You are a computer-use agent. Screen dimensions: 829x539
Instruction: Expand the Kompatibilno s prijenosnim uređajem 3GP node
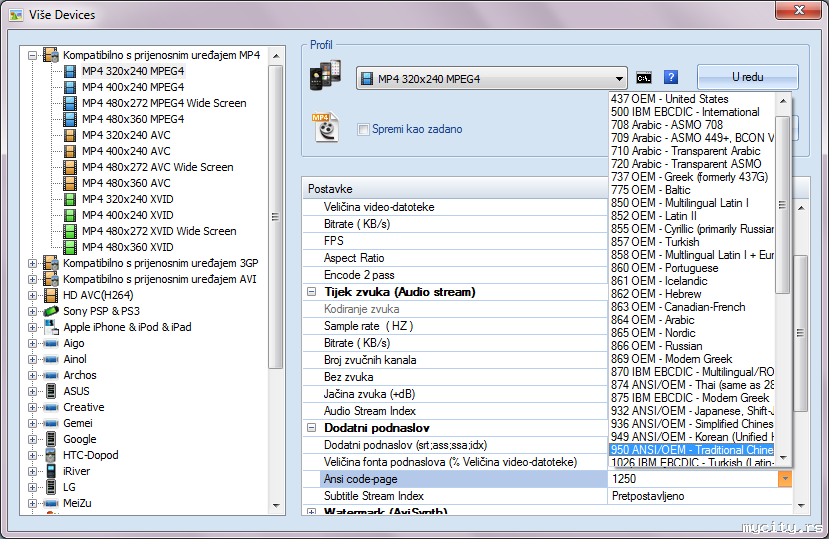pos(32,263)
